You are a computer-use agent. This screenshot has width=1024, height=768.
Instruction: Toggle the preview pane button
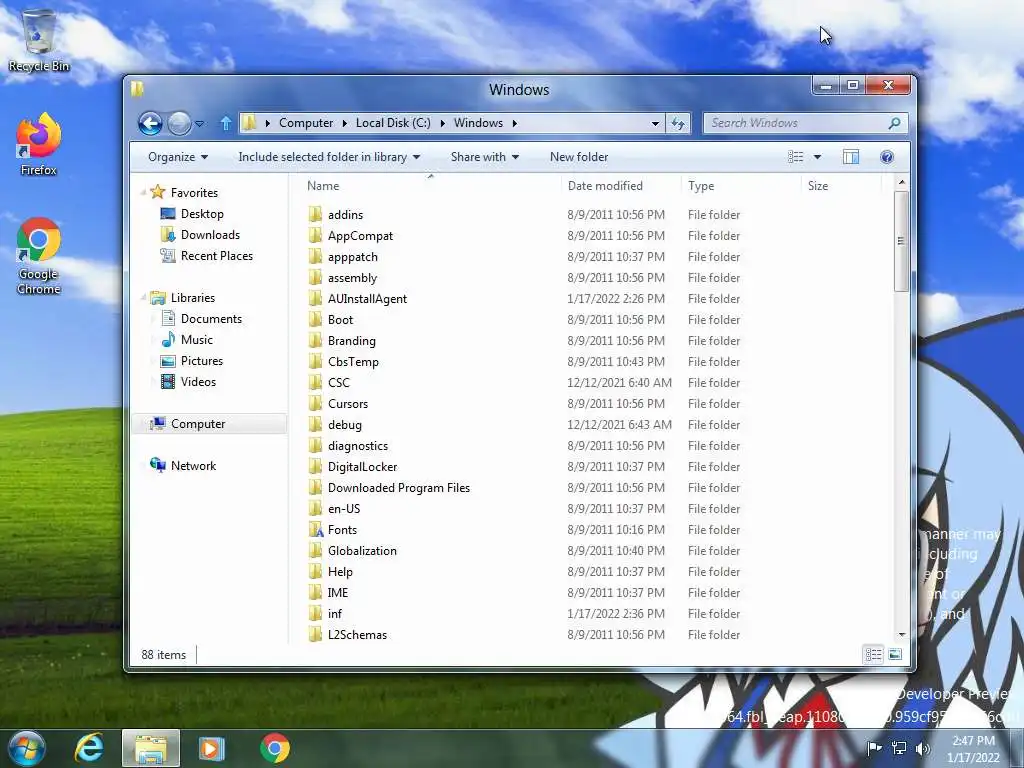pos(851,157)
